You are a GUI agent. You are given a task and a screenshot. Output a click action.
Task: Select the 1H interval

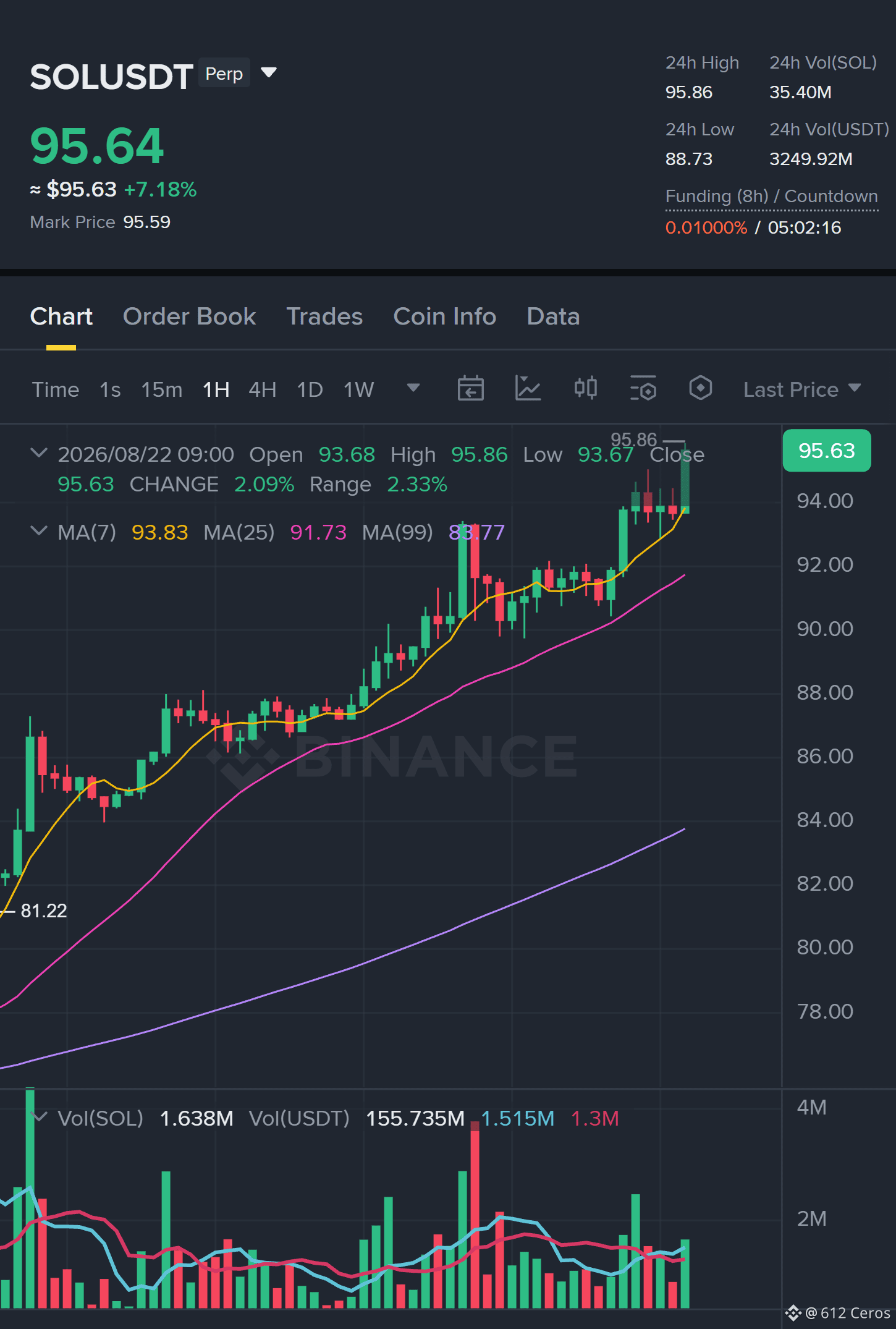216,389
